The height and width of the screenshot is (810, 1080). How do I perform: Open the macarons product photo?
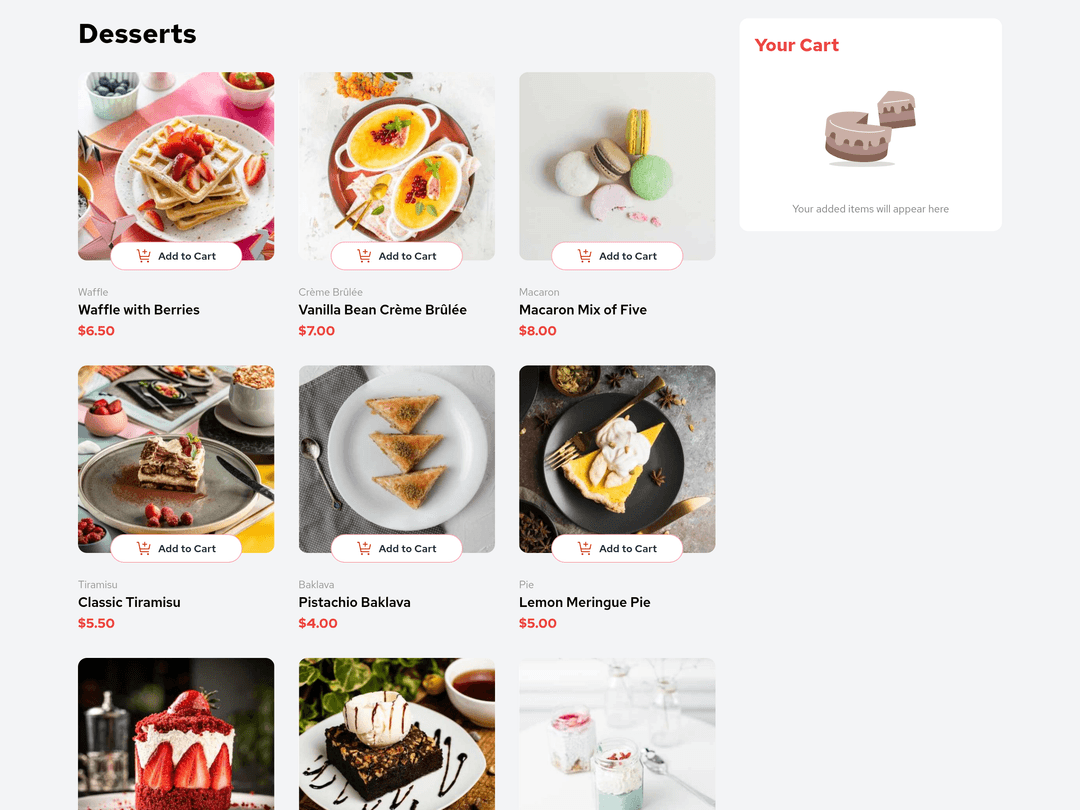[x=617, y=158]
